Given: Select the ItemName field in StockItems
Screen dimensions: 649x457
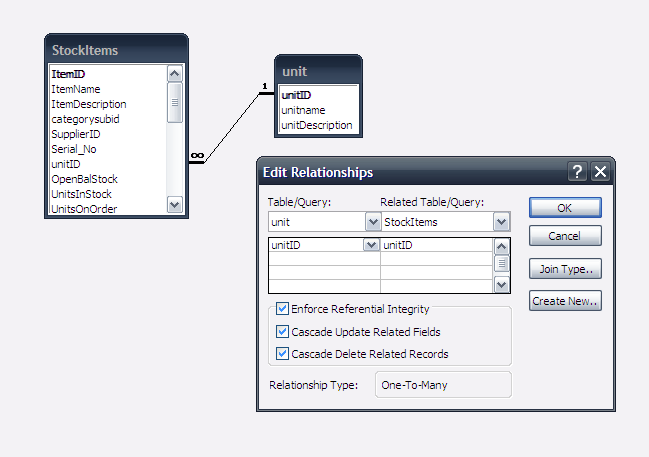Looking at the screenshot, I should coord(76,89).
